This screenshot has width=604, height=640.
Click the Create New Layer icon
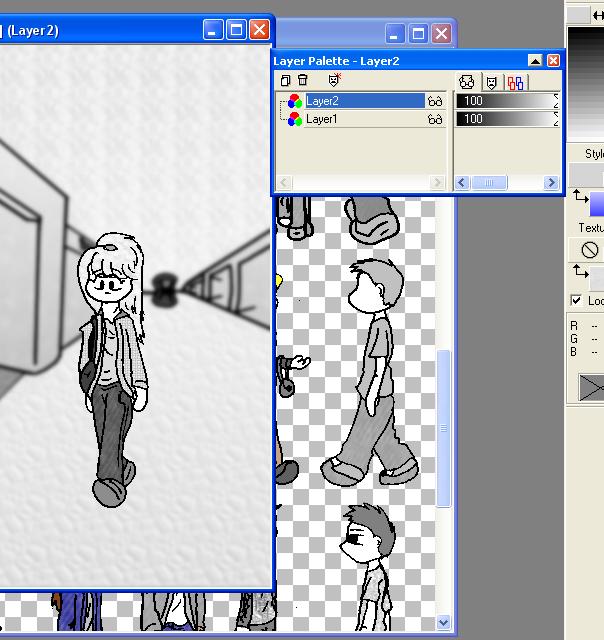[x=285, y=80]
